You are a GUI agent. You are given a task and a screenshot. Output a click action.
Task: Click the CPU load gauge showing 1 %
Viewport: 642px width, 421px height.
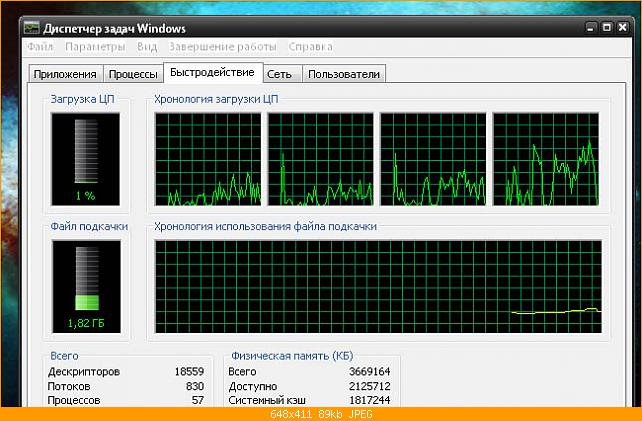pyautogui.click(x=86, y=159)
